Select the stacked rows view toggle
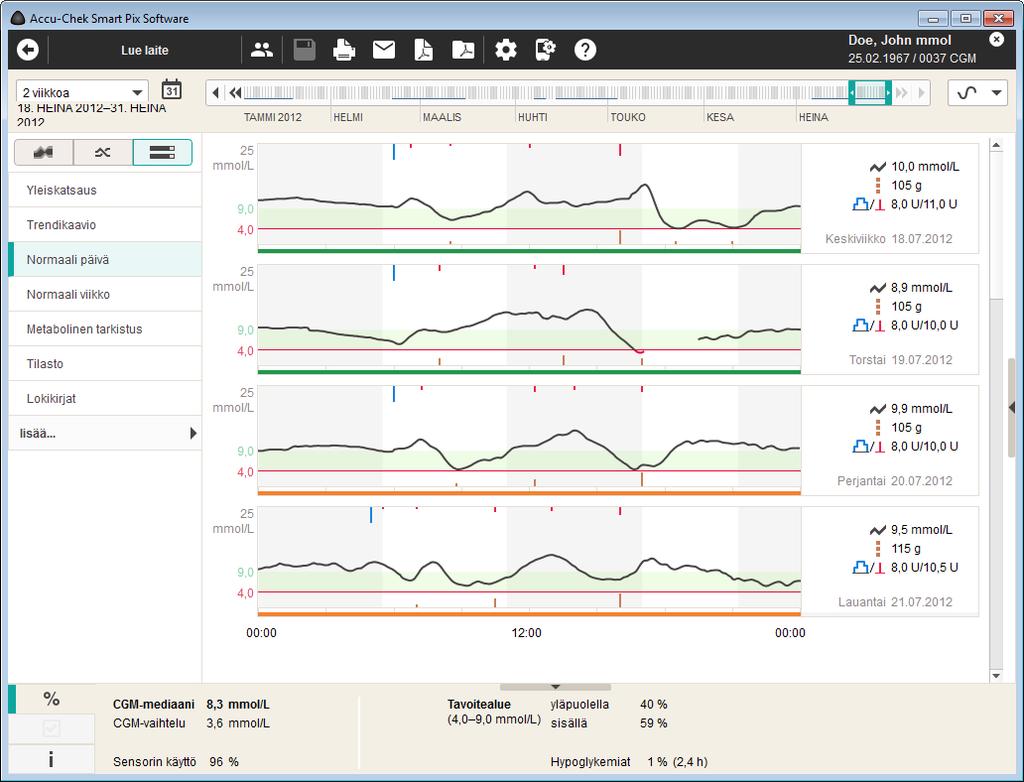The height and width of the screenshot is (782, 1024). [x=163, y=152]
